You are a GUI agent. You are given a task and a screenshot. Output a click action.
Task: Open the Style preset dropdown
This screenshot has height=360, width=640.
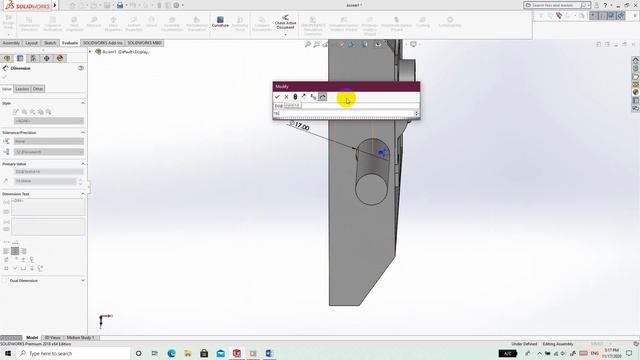(49, 121)
